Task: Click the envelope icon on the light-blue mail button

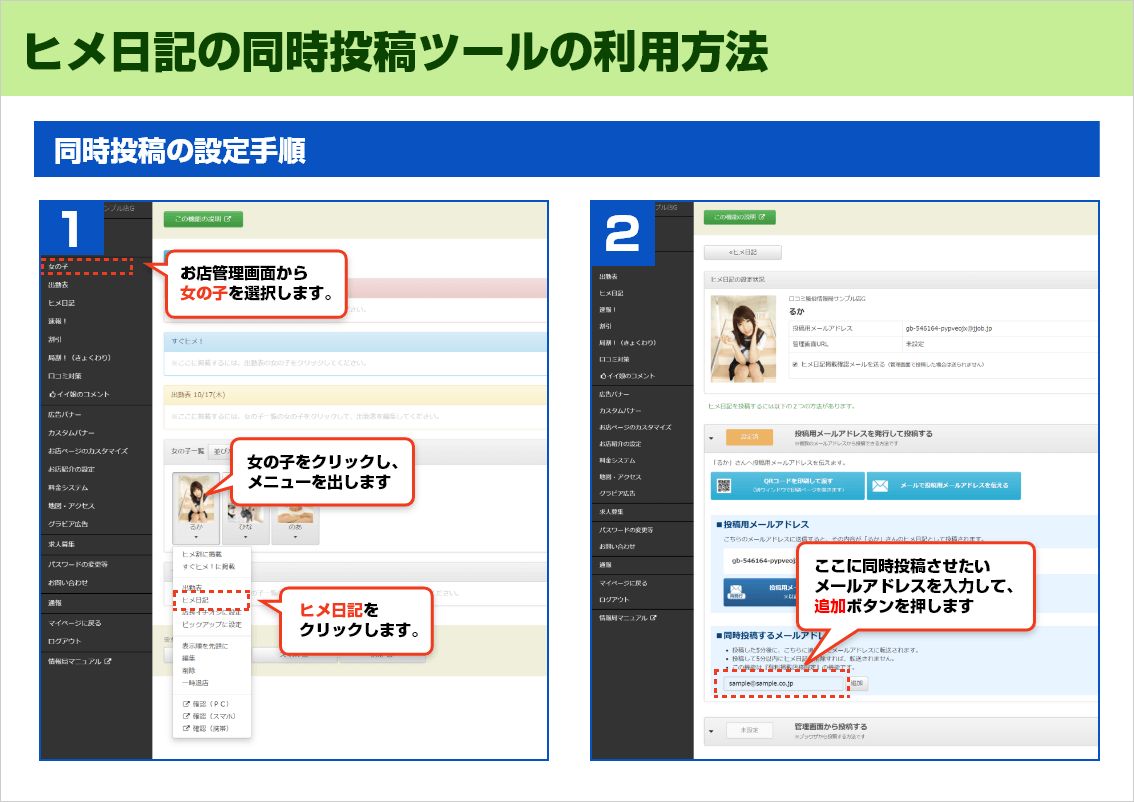Action: (x=879, y=486)
